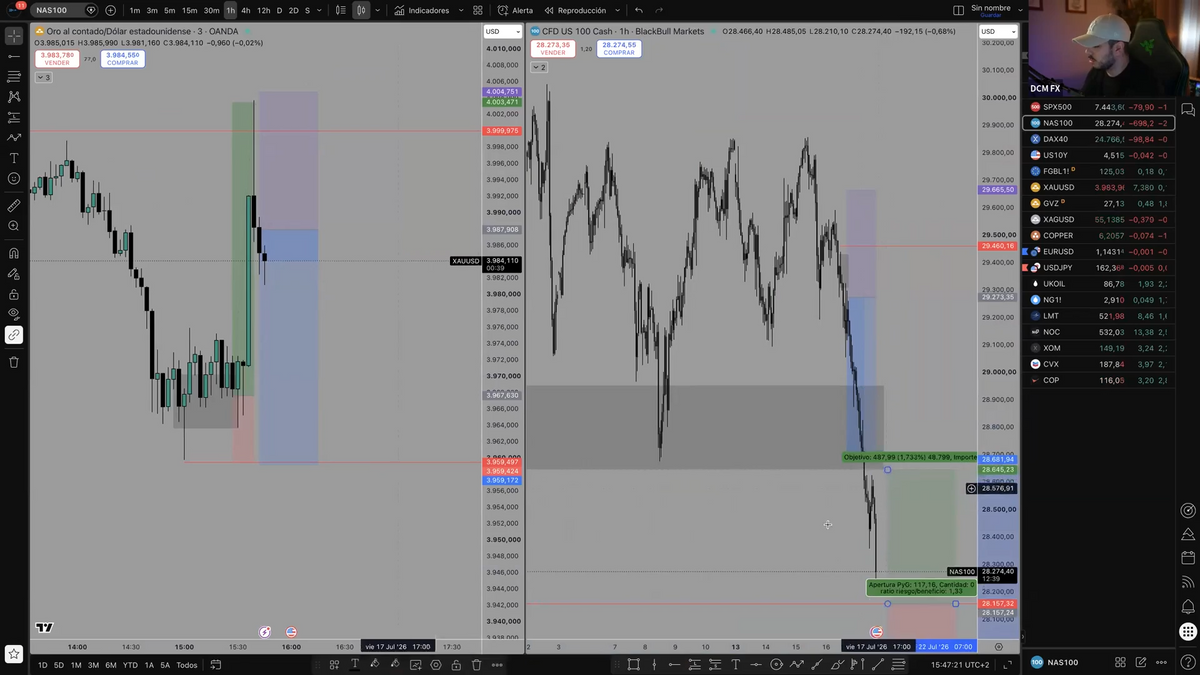Activate the Zoom In tool
The width and height of the screenshot is (1200, 675).
pyautogui.click(x=14, y=226)
